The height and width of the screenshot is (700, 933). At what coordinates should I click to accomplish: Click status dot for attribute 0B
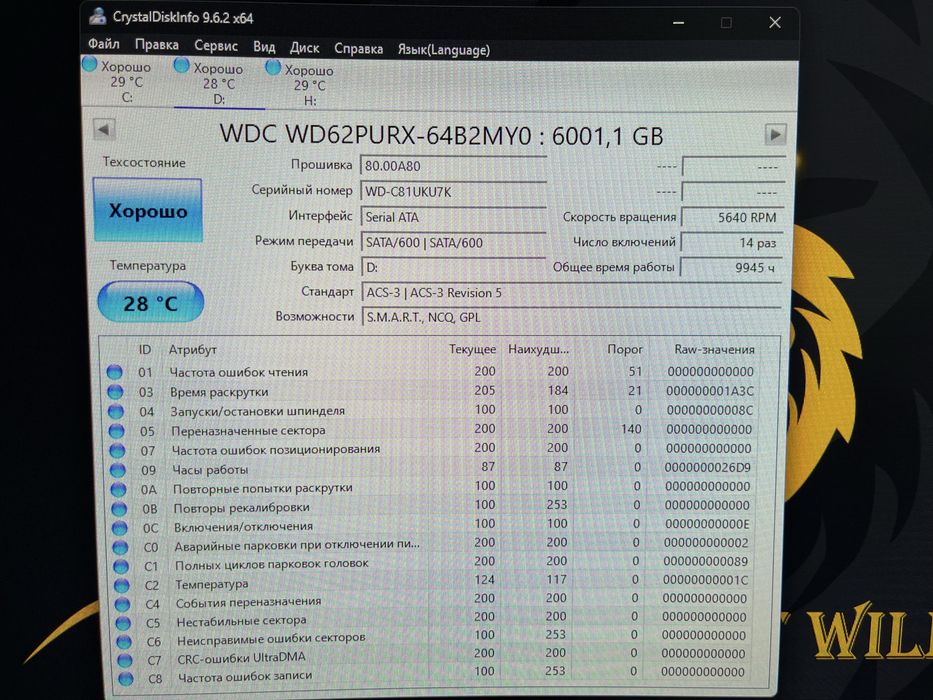[x=119, y=509]
